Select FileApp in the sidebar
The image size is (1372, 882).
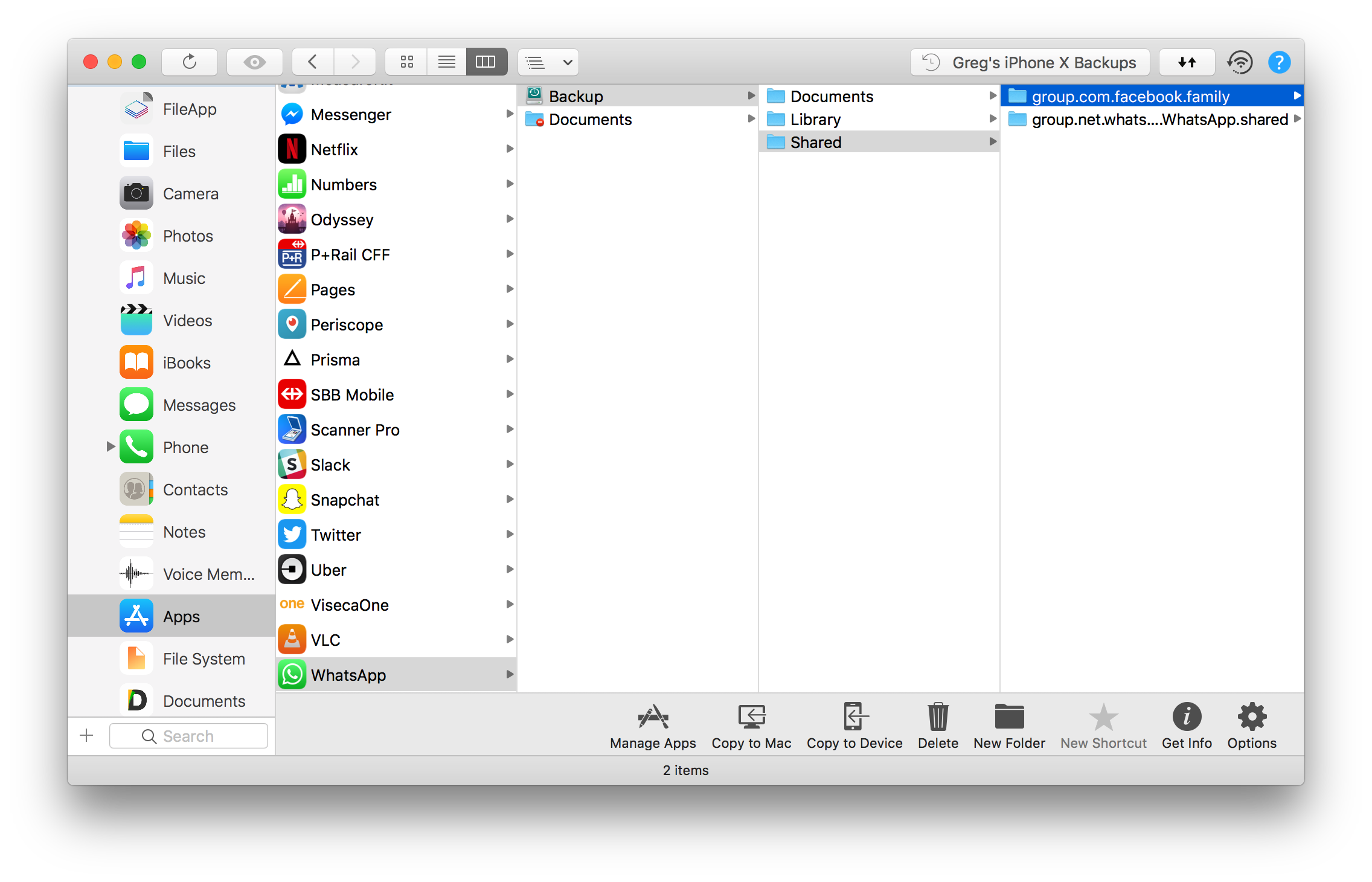click(171, 109)
